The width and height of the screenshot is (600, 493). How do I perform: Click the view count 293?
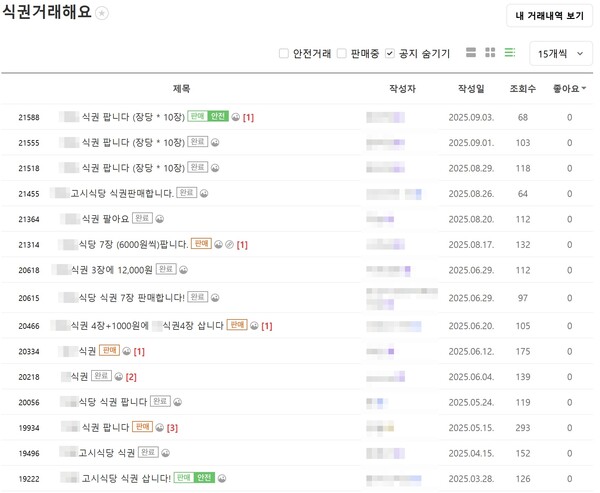click(523, 428)
